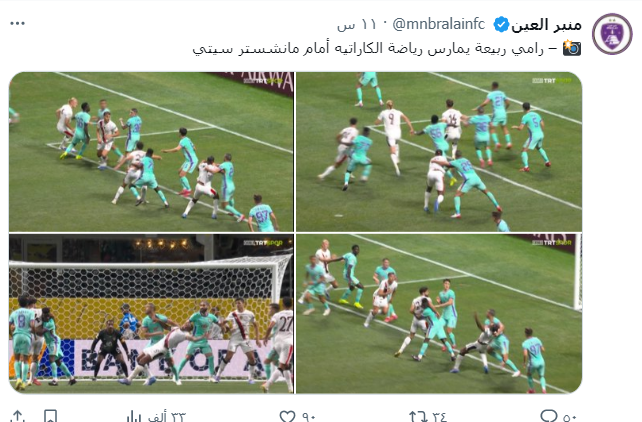Click the ٣٣ ألف views count
This screenshot has height=422, width=642.
[167, 417]
